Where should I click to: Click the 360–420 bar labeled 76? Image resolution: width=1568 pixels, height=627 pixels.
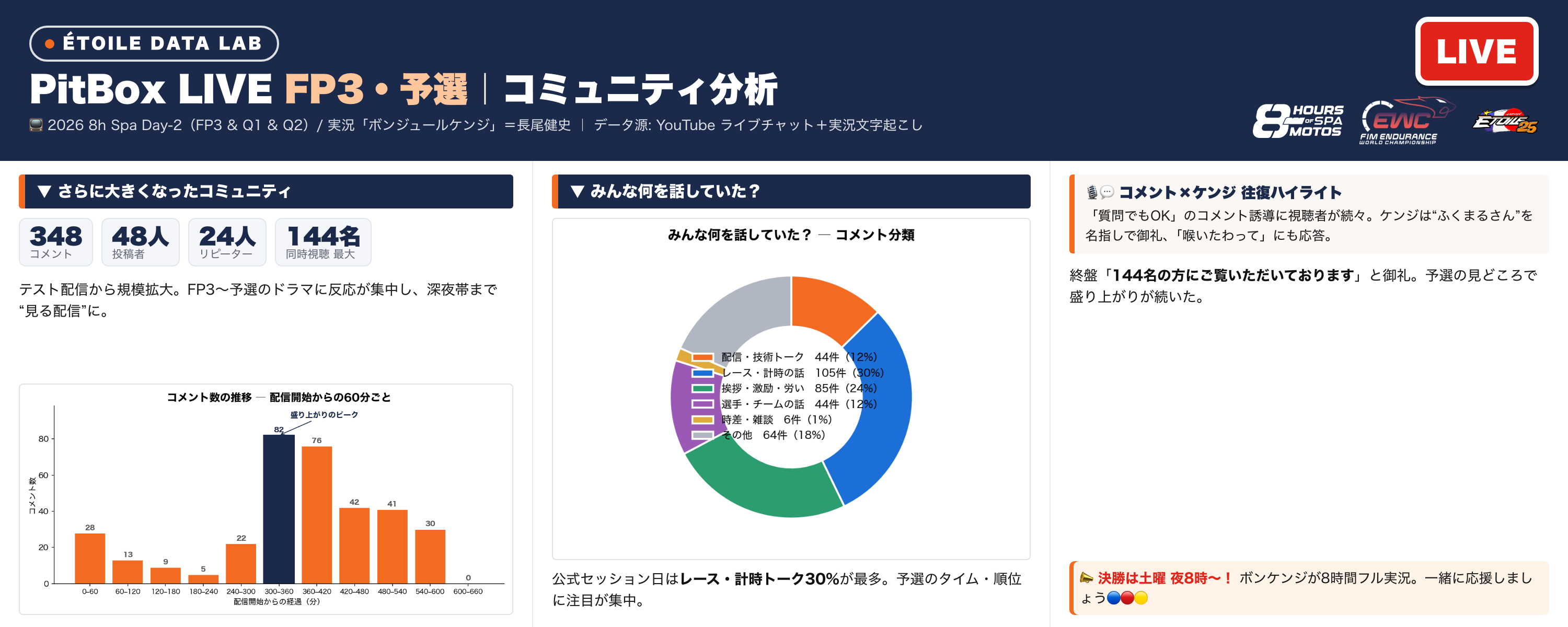[x=317, y=515]
